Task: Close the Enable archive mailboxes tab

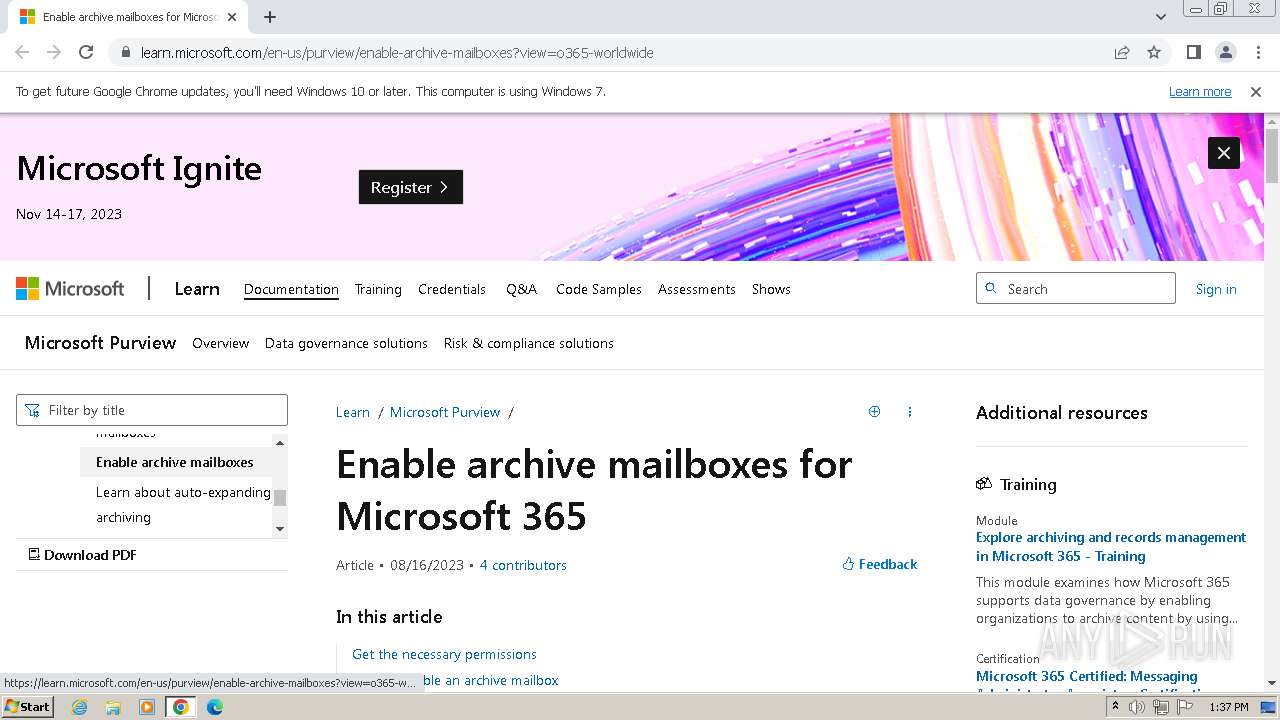Action: click(232, 17)
